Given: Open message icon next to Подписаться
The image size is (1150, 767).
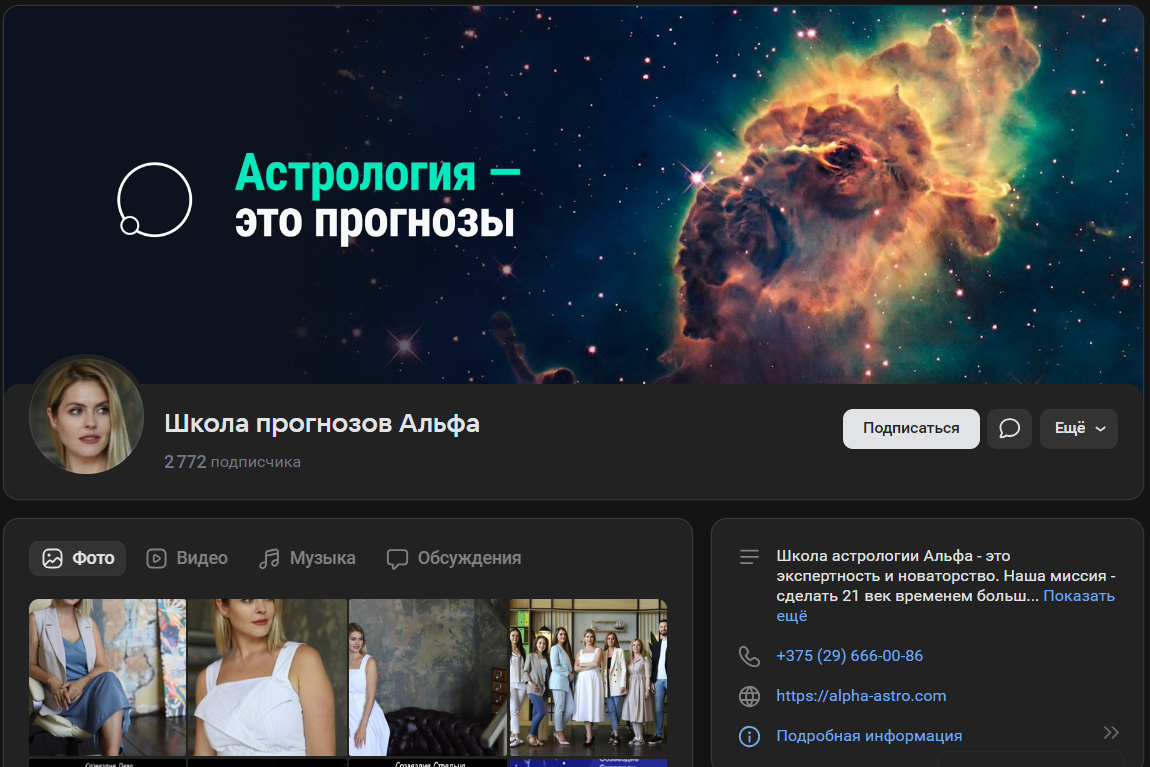Looking at the screenshot, I should point(1009,428).
